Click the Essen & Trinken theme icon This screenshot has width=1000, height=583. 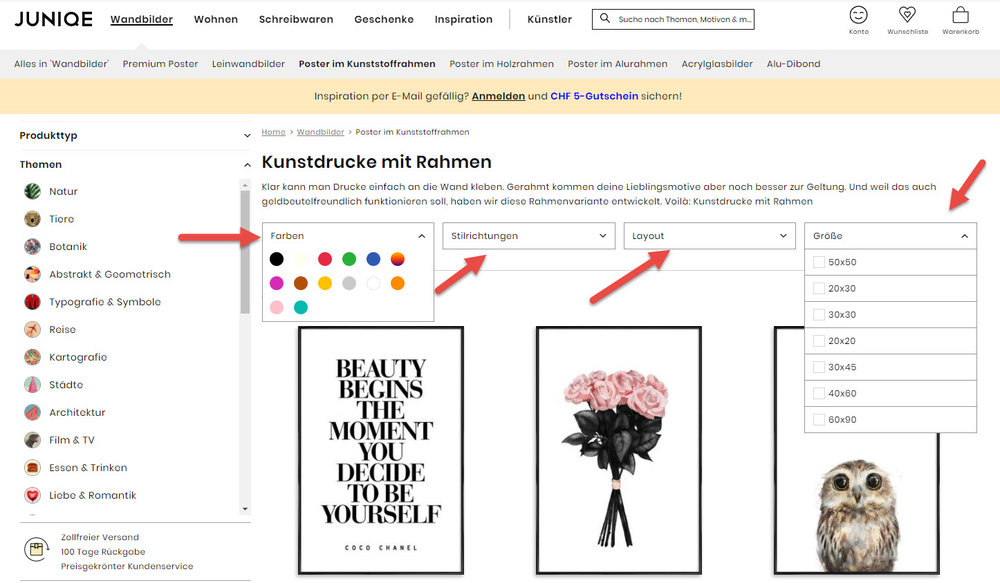click(33, 468)
